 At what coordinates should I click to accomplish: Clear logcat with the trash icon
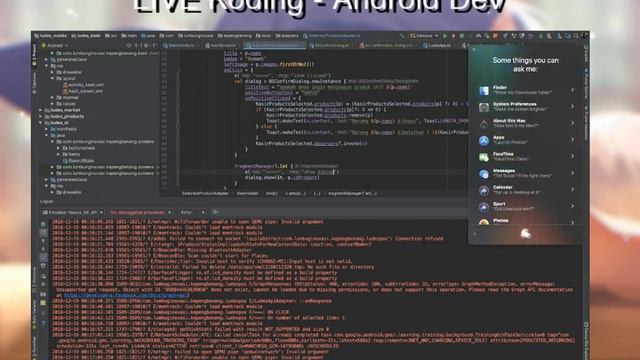click(x=43, y=224)
